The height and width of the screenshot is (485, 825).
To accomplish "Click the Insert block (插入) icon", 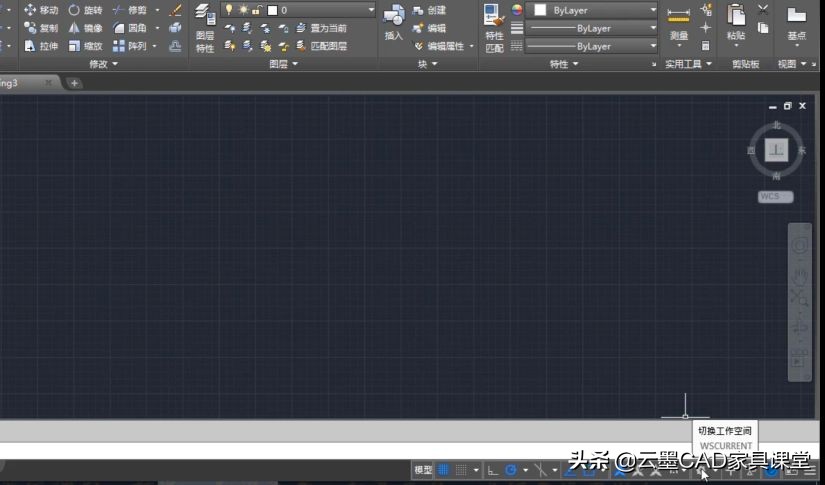I will click(394, 22).
